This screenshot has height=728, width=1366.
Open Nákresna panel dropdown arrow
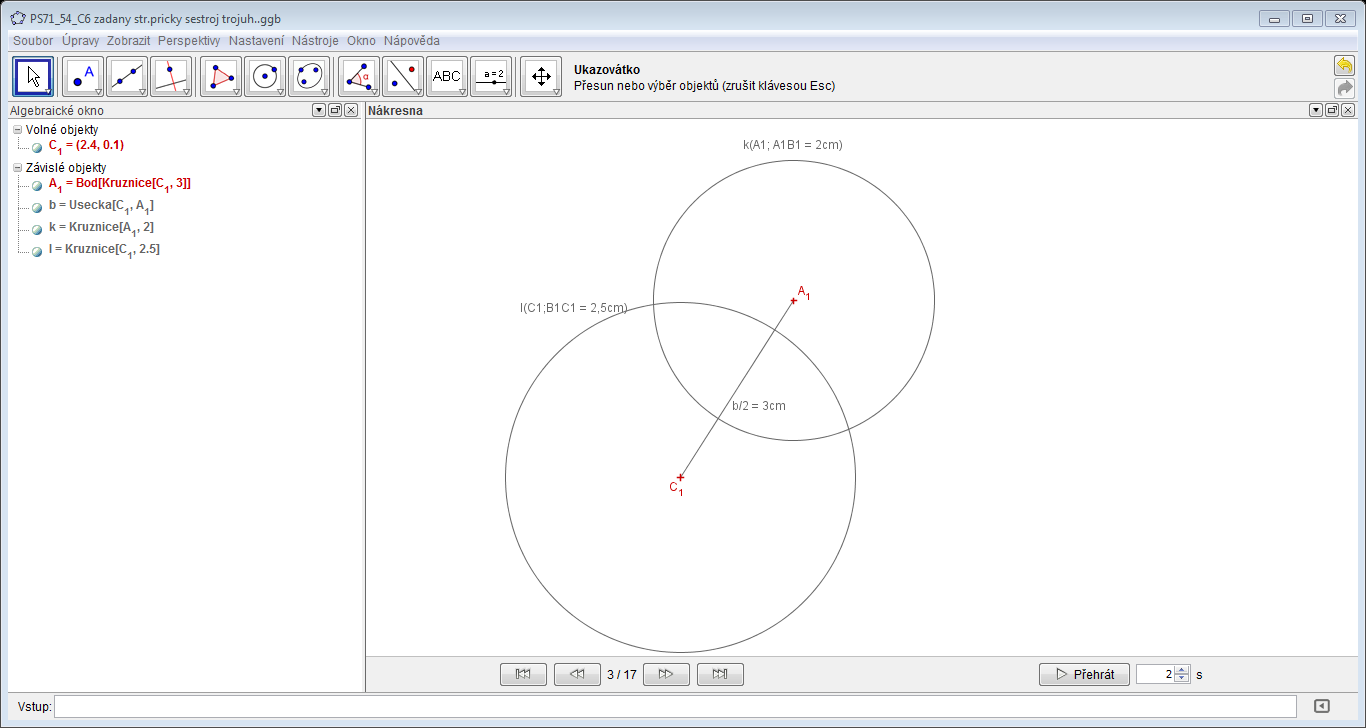click(1316, 111)
